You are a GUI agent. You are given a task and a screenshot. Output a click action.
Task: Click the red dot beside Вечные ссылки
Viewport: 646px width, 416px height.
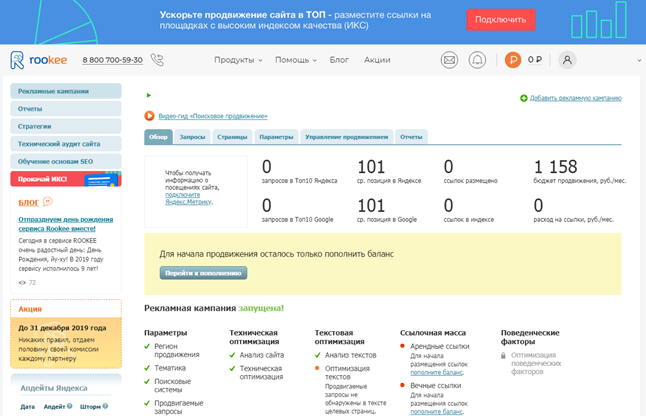[403, 385]
